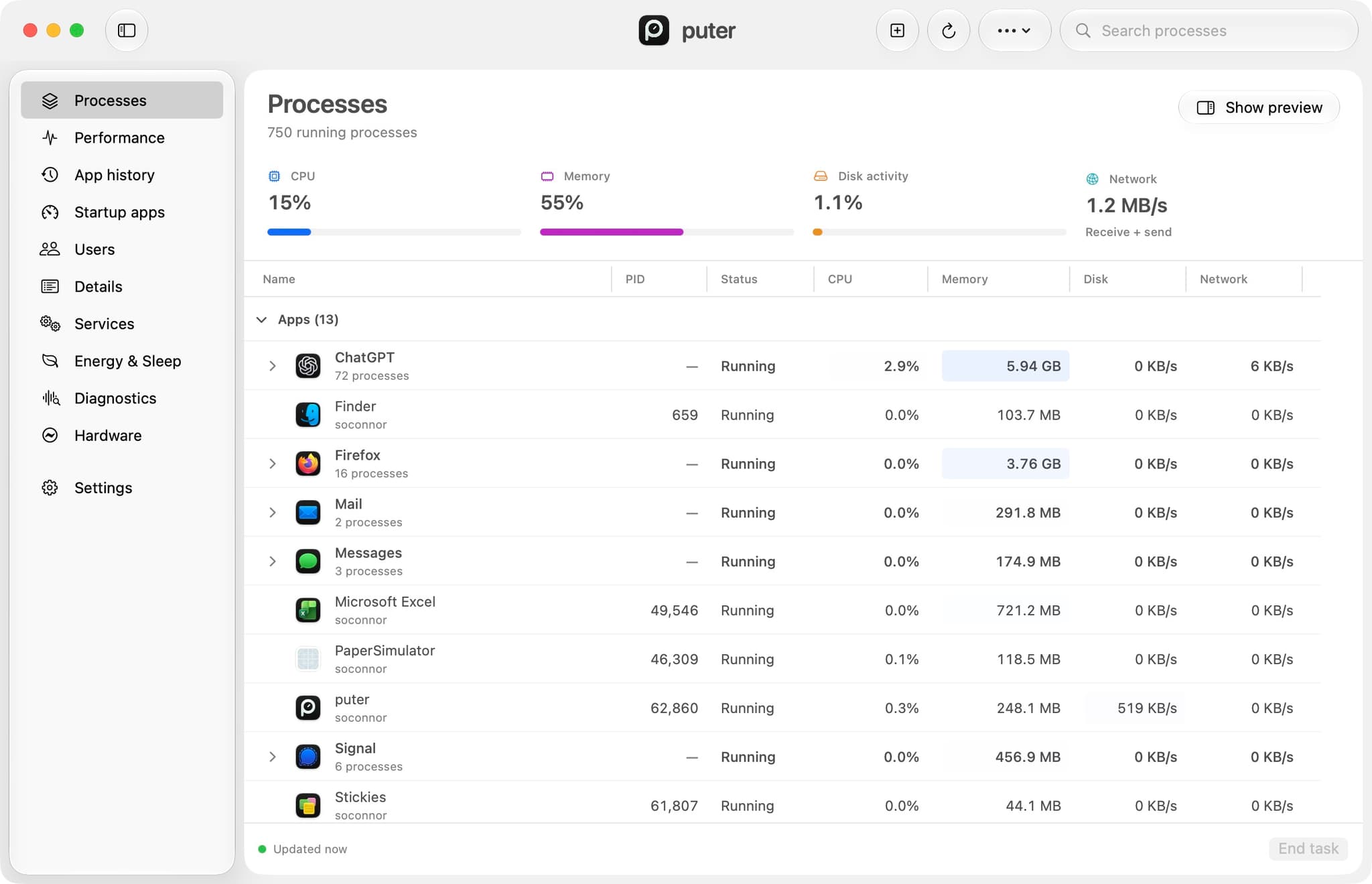Open the Hardware section
Viewport: 1372px width, 884px height.
[122, 435]
